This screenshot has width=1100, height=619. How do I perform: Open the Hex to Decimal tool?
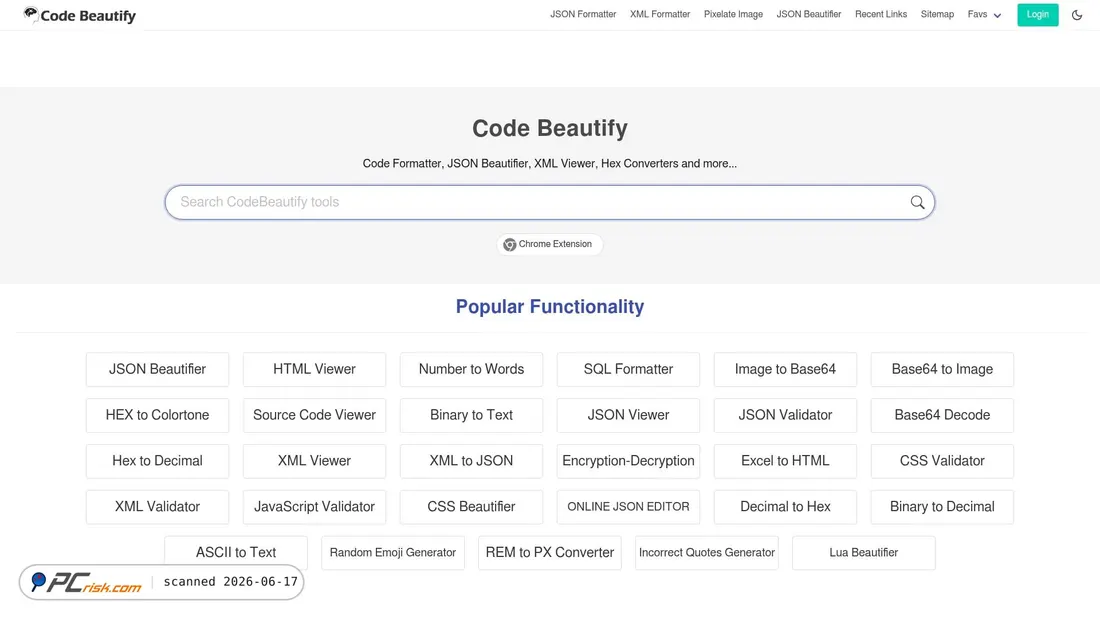(x=157, y=461)
